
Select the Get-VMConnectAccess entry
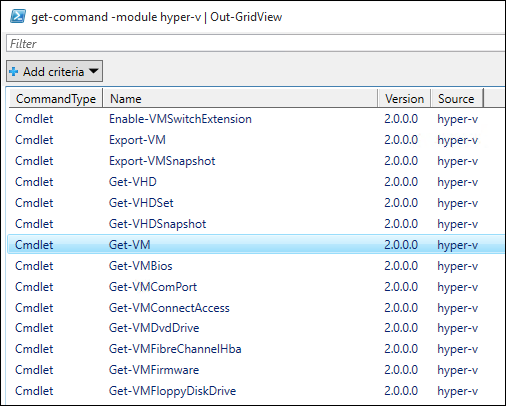[169, 308]
